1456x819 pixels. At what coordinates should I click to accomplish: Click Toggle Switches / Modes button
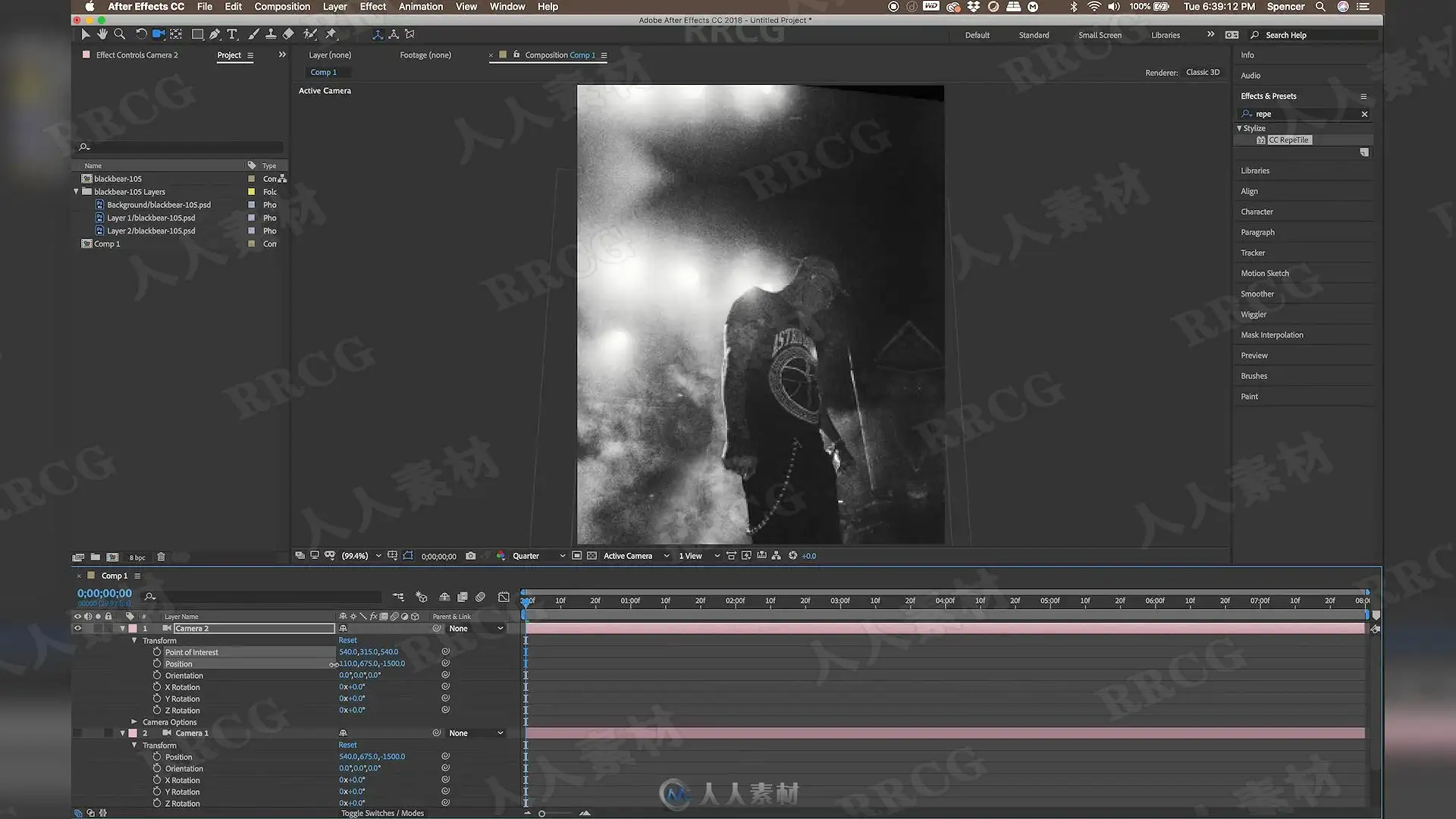(x=382, y=813)
